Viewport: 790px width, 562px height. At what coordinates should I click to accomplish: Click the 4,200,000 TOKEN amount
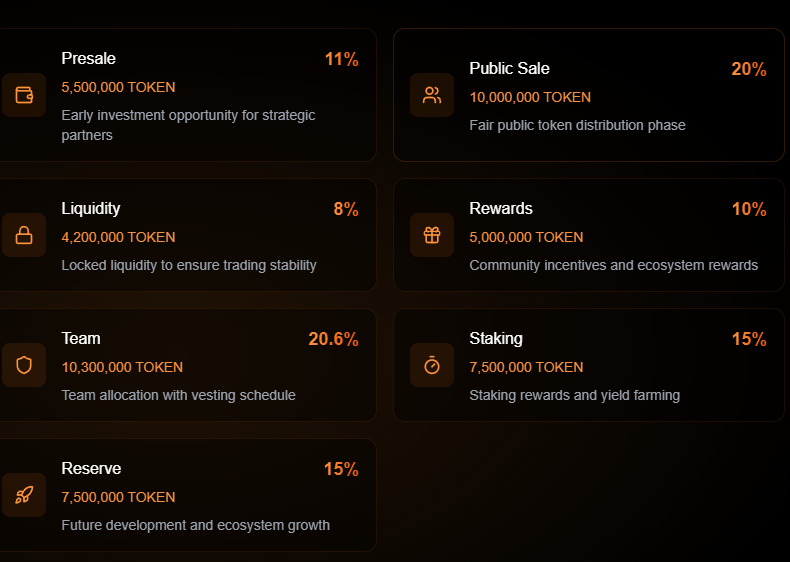click(118, 237)
